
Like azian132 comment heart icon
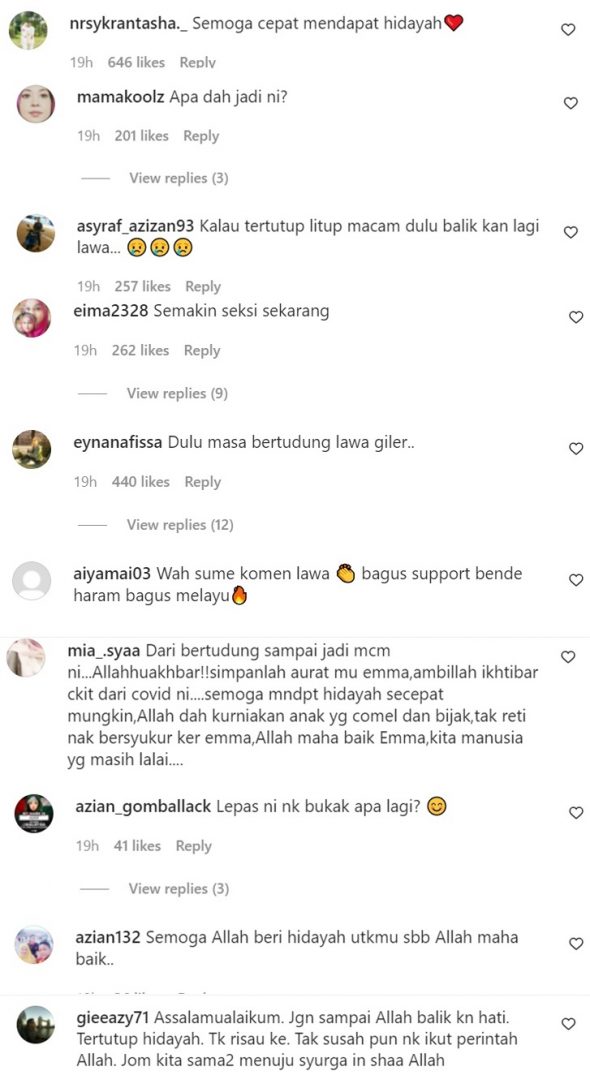click(576, 944)
